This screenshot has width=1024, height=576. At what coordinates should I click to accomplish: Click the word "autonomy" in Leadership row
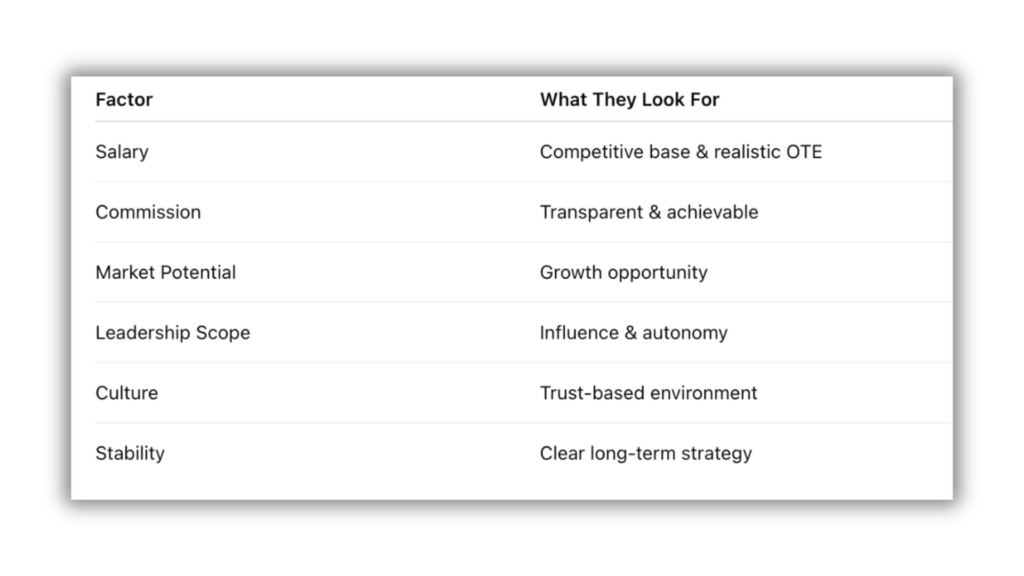click(x=685, y=333)
